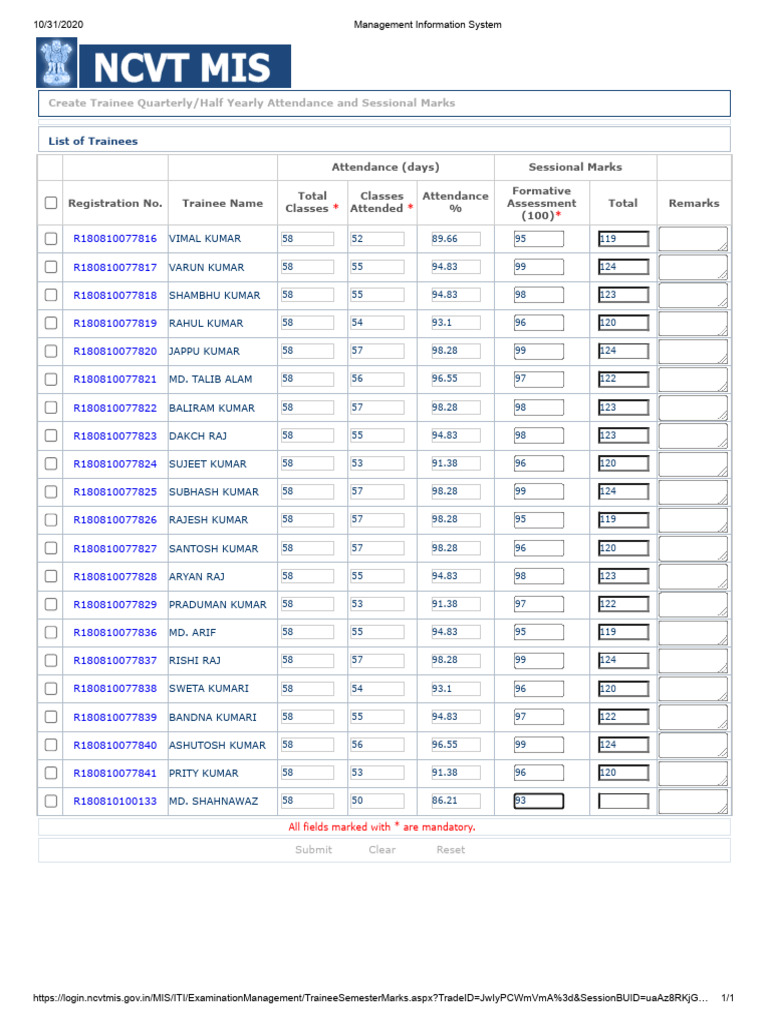This screenshot has height=1024, width=768.
Task: Click the Trainee Name column header
Action: coord(222,203)
